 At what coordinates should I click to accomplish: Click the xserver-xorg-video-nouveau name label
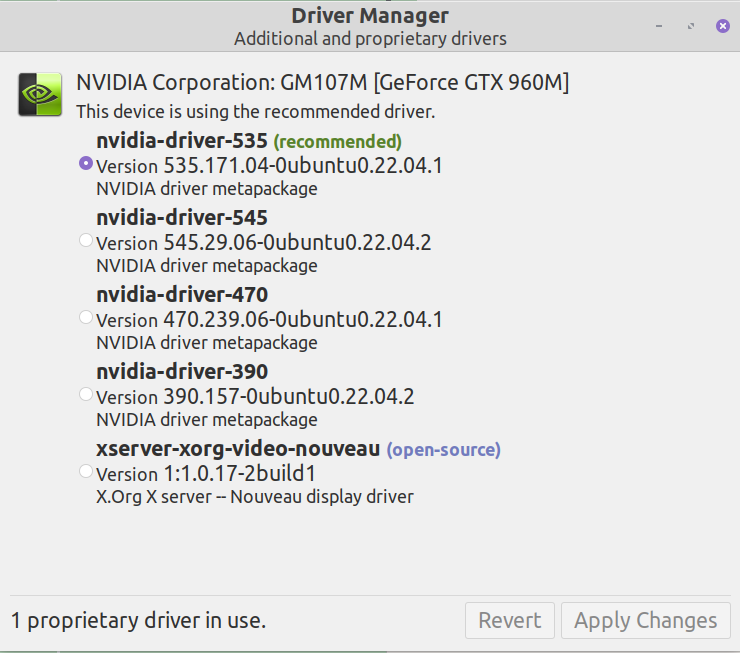[x=238, y=449]
